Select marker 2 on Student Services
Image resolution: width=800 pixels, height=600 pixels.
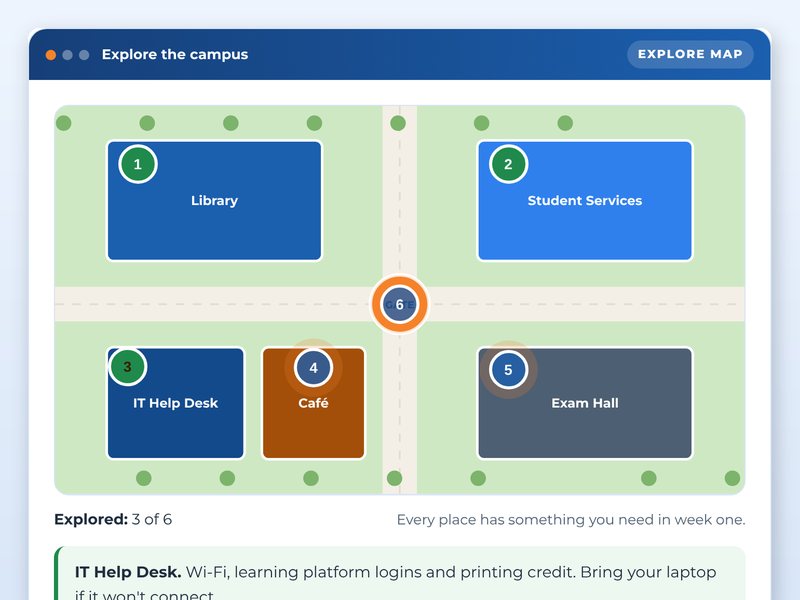pos(508,164)
